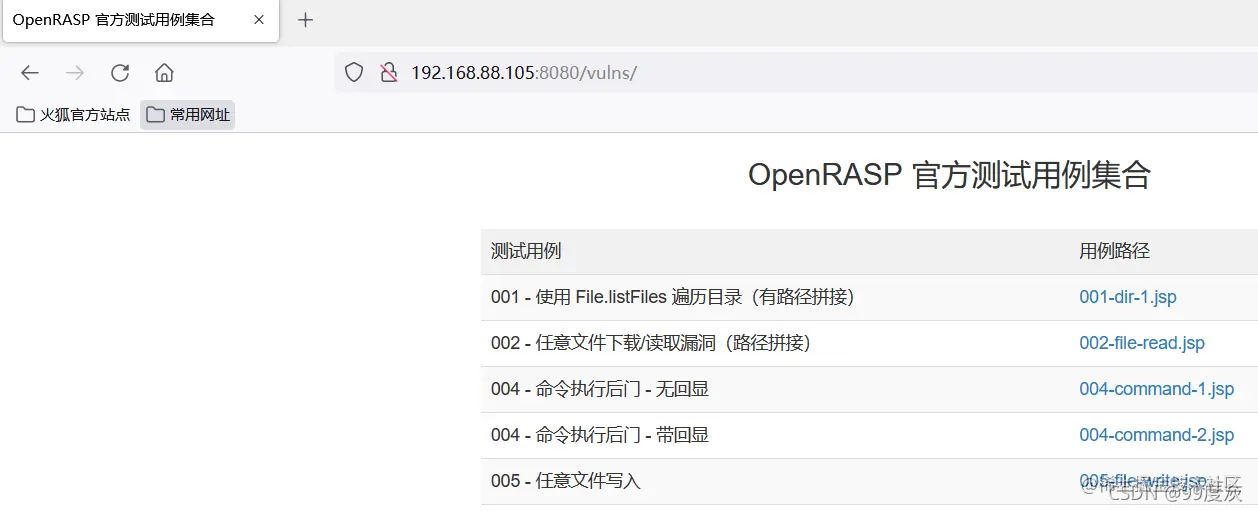The height and width of the screenshot is (511, 1258).
Task: Click the row text 004 - 命令执行后门 - 带回显
Action: pos(600,435)
